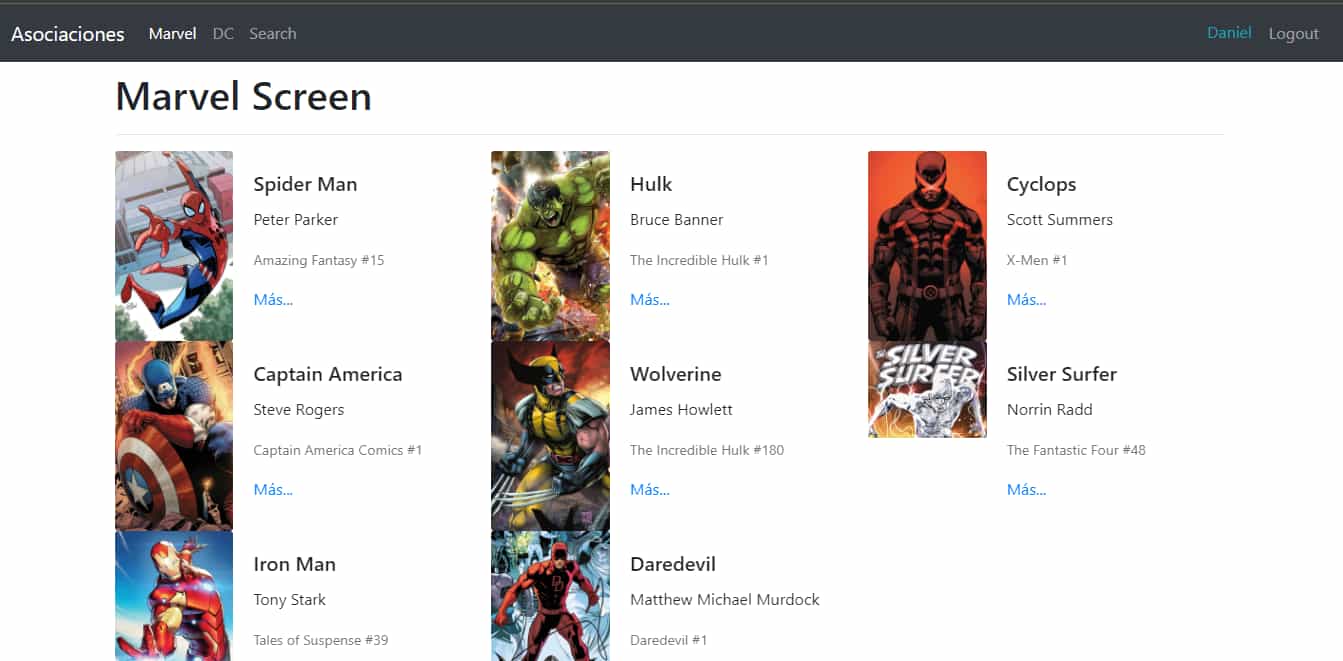Click the Daniel username in navbar
This screenshot has height=661, width=1343.
(1229, 33)
